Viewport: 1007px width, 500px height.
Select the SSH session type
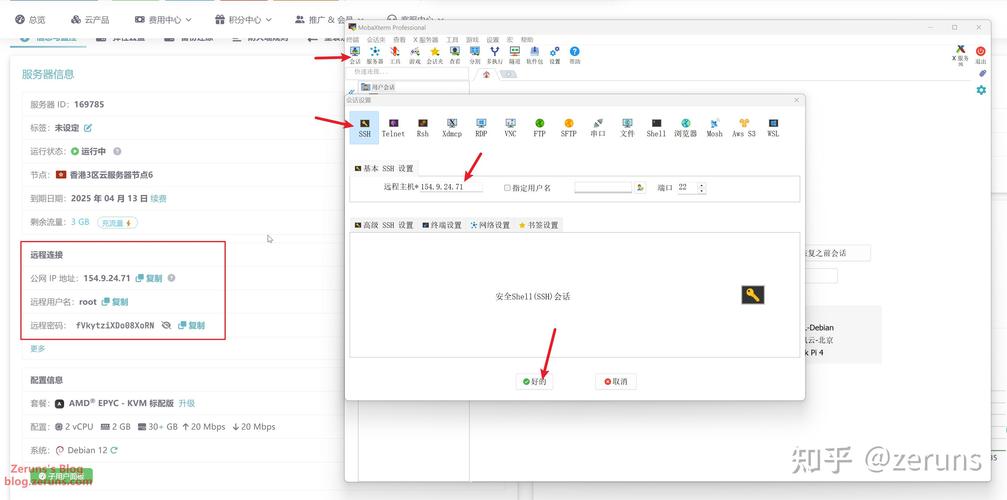coord(364,127)
